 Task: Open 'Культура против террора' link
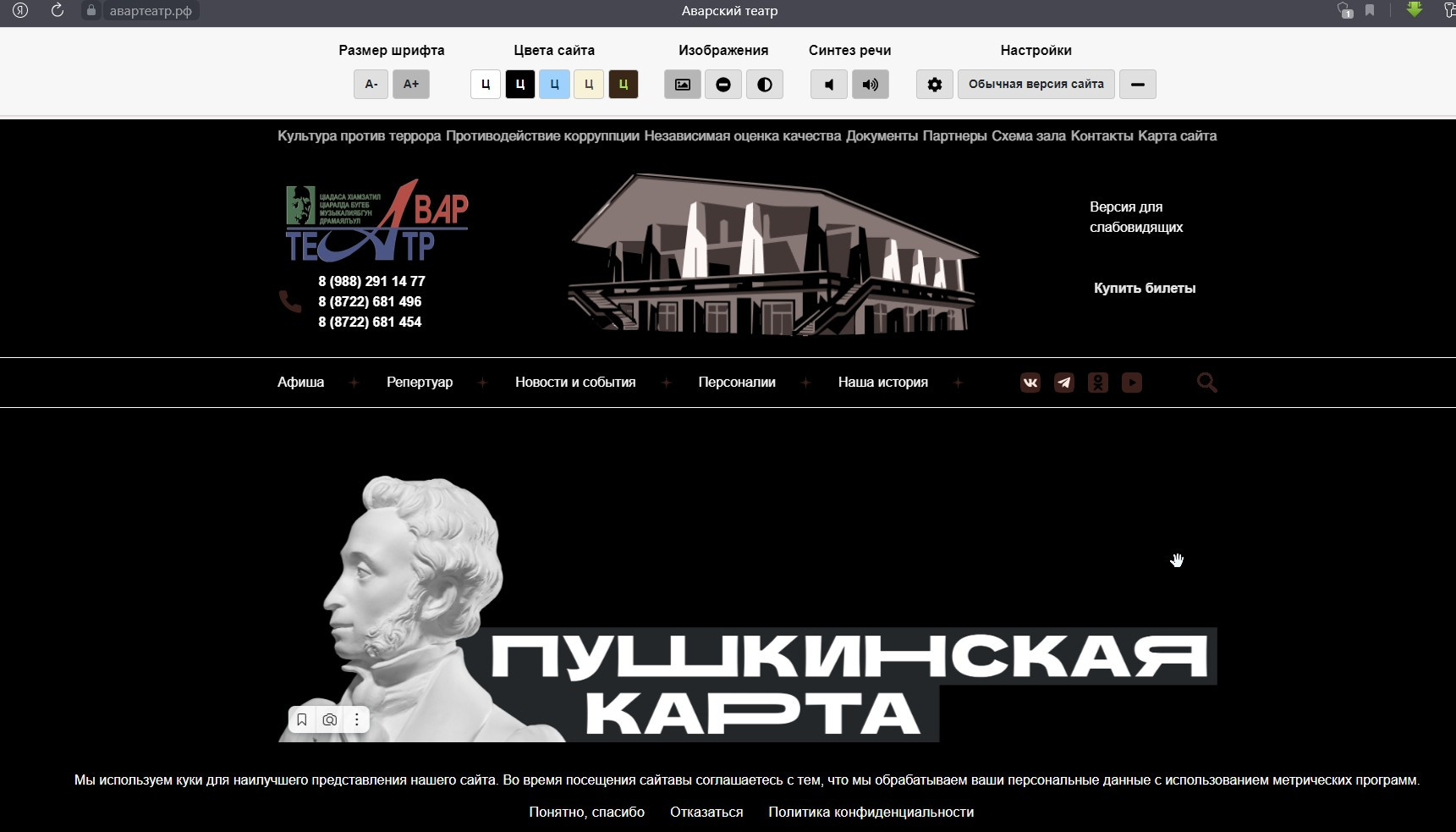pyautogui.click(x=360, y=135)
